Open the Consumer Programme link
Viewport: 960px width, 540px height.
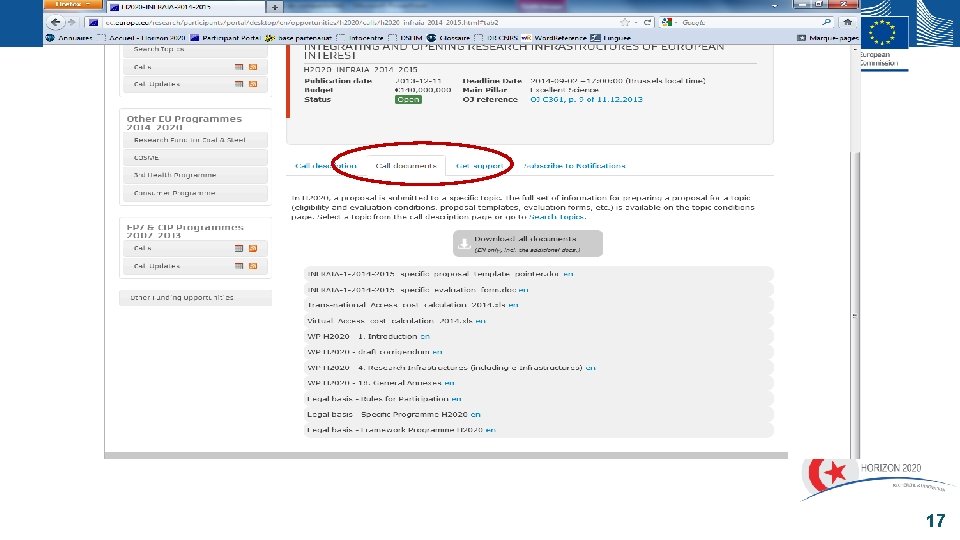click(x=194, y=193)
